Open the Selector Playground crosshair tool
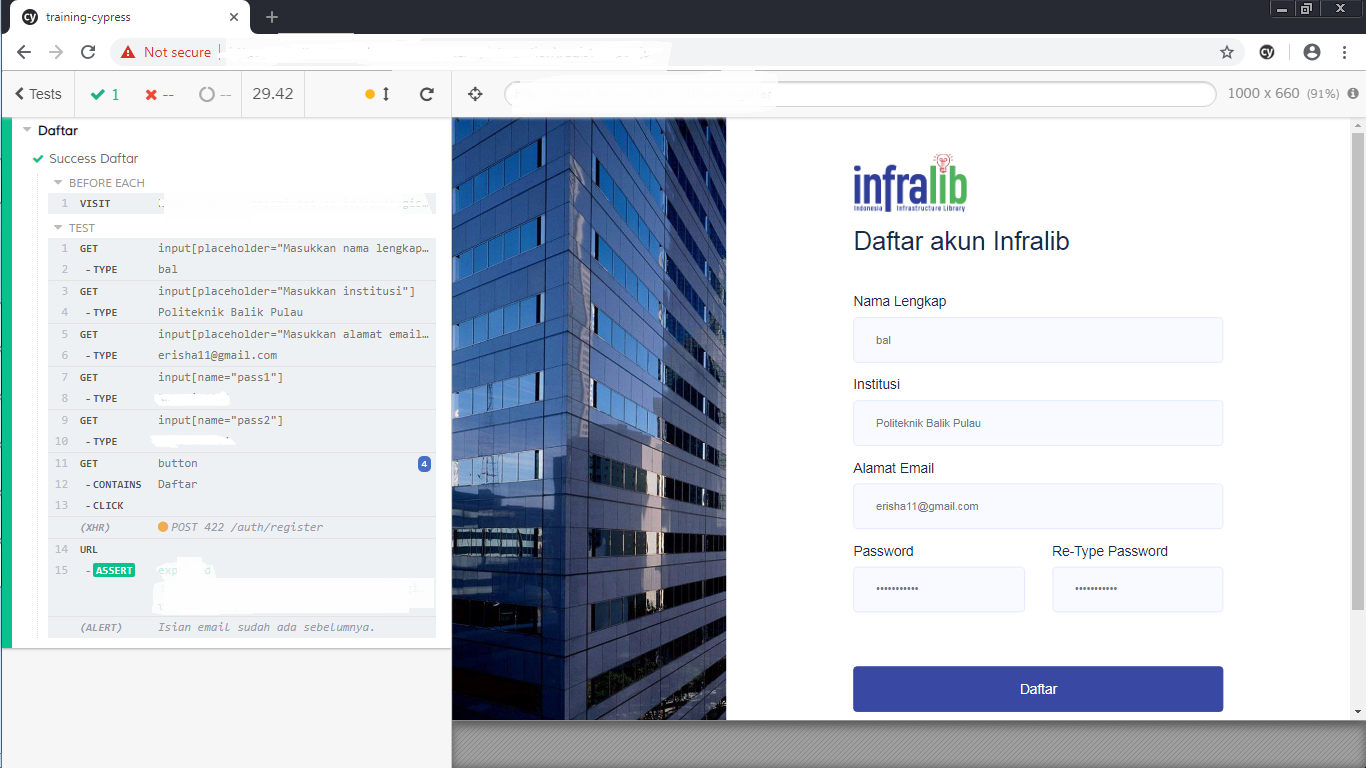This screenshot has width=1366, height=768. [474, 93]
